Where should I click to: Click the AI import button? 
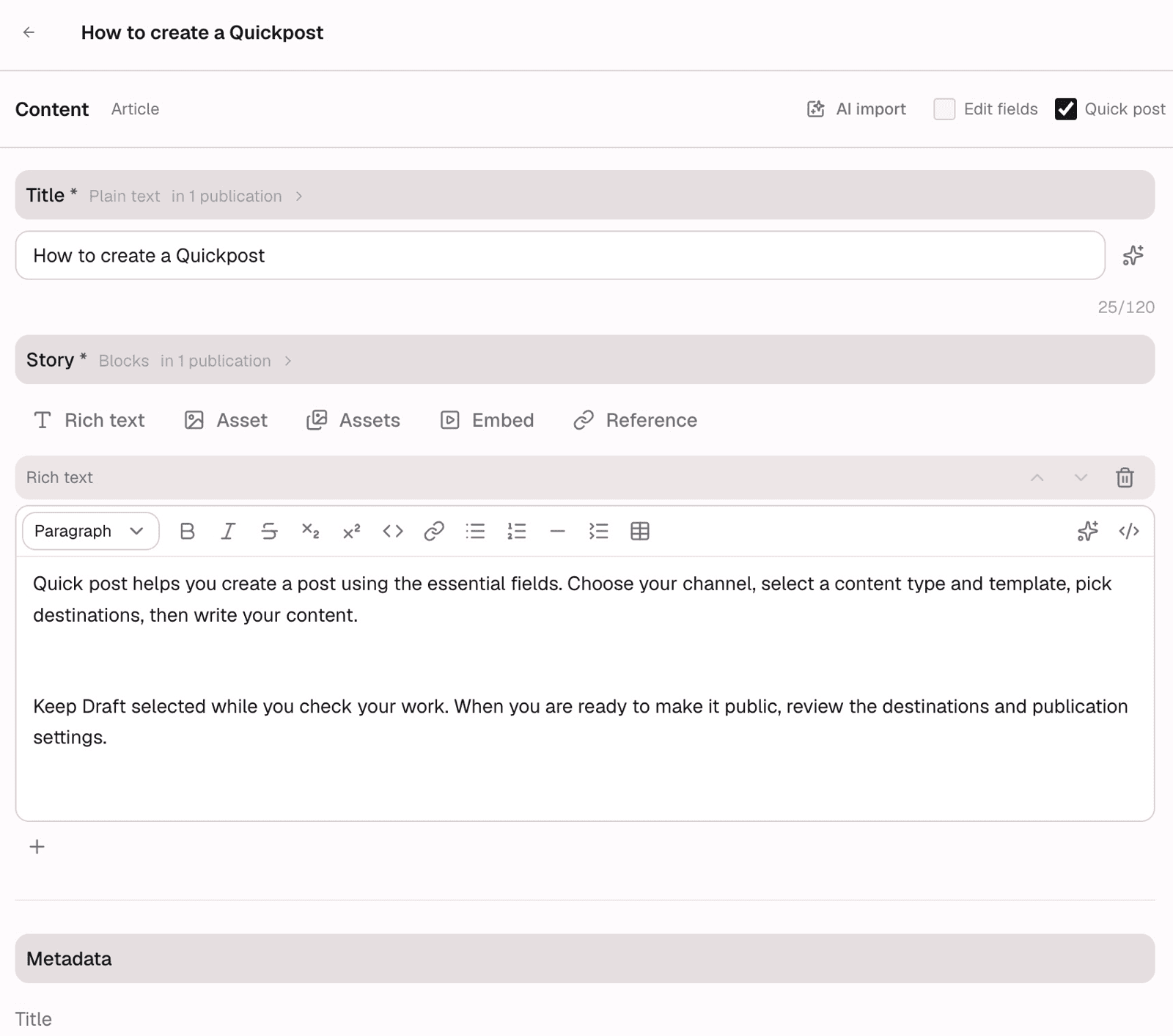tap(856, 109)
